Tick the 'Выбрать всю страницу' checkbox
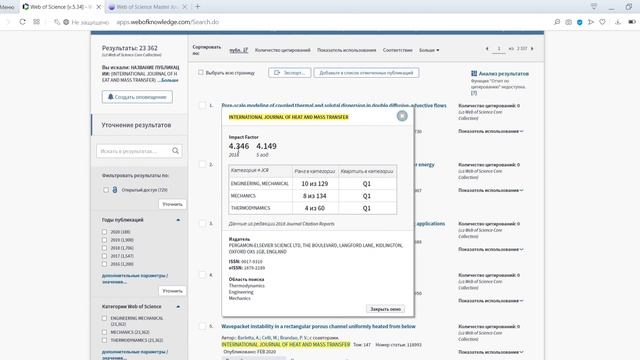The width and height of the screenshot is (640, 360). coord(201,72)
